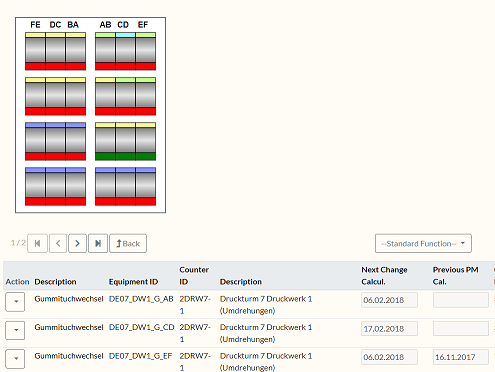Click the Next Change Calcul. column header
The height and width of the screenshot is (372, 495).
[384, 276]
